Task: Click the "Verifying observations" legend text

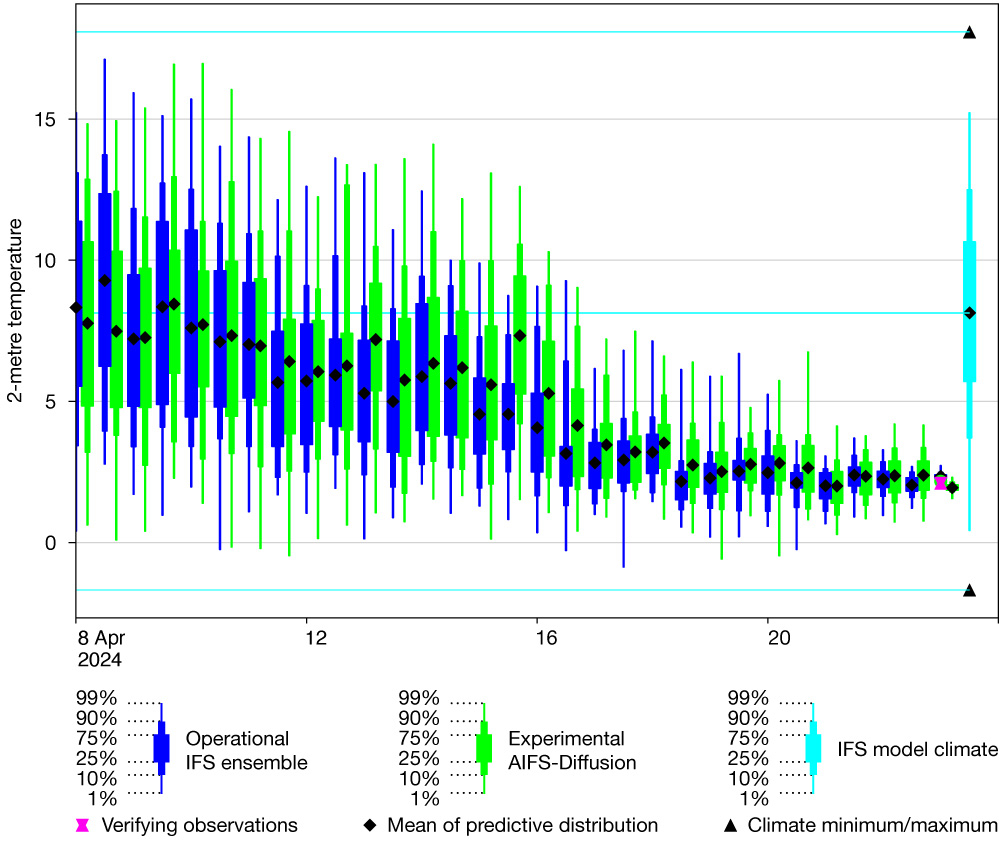Action: (200, 825)
